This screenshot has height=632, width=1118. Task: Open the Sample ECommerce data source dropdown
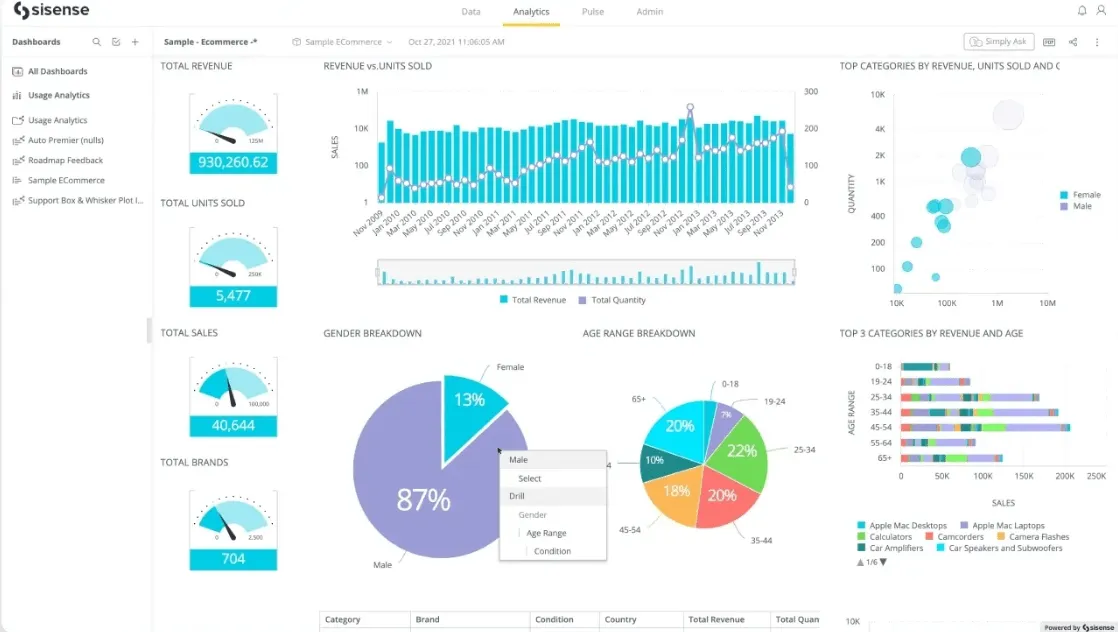point(342,42)
